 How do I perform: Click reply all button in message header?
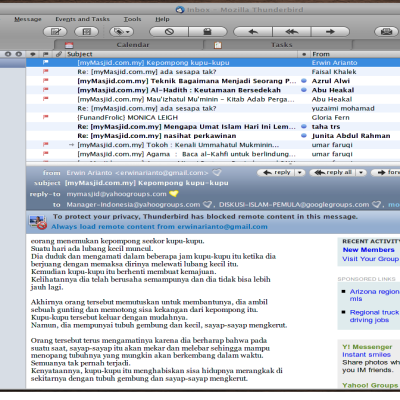tap(333, 172)
